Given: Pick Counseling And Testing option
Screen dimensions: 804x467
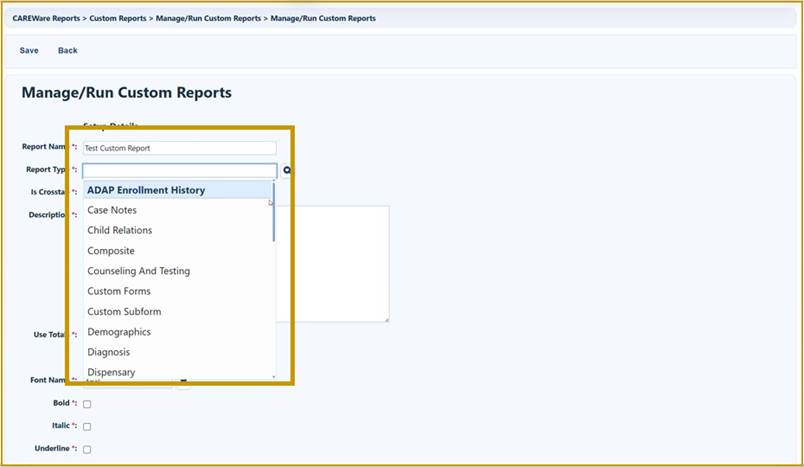Looking at the screenshot, I should tap(178, 271).
